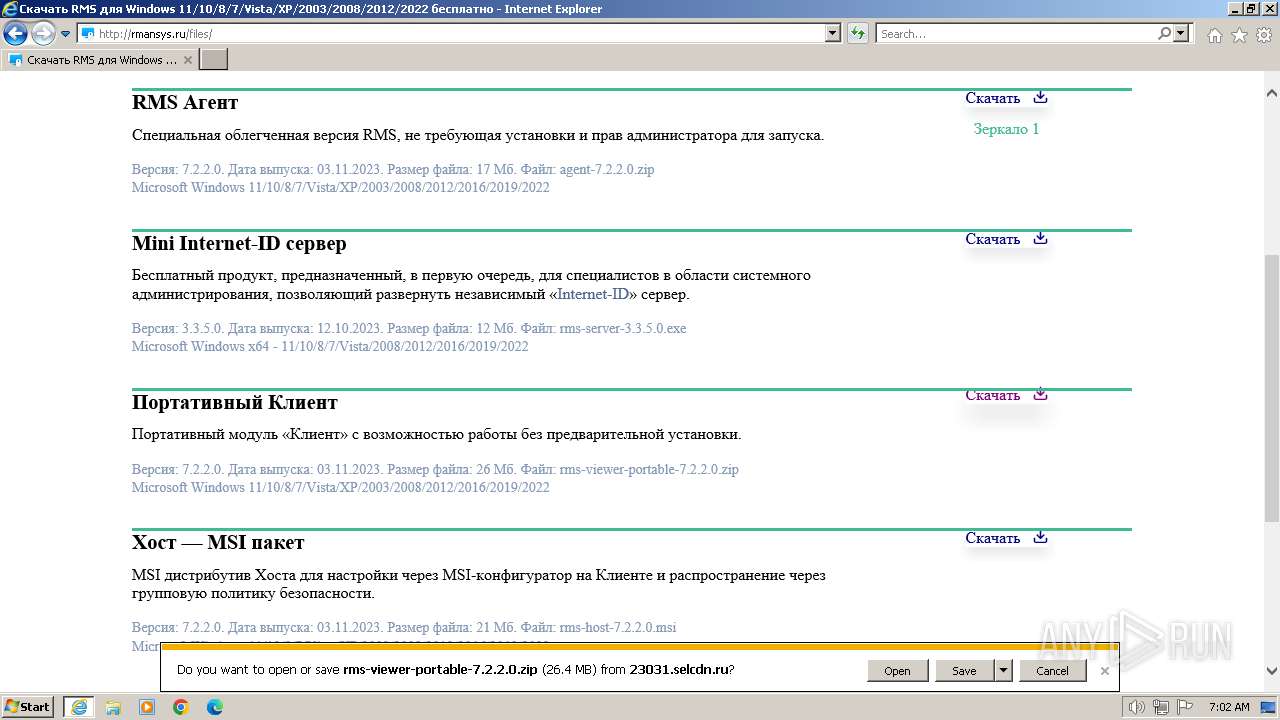1280x720 pixels.
Task: Open the Tools gear icon
Action: 1263,35
